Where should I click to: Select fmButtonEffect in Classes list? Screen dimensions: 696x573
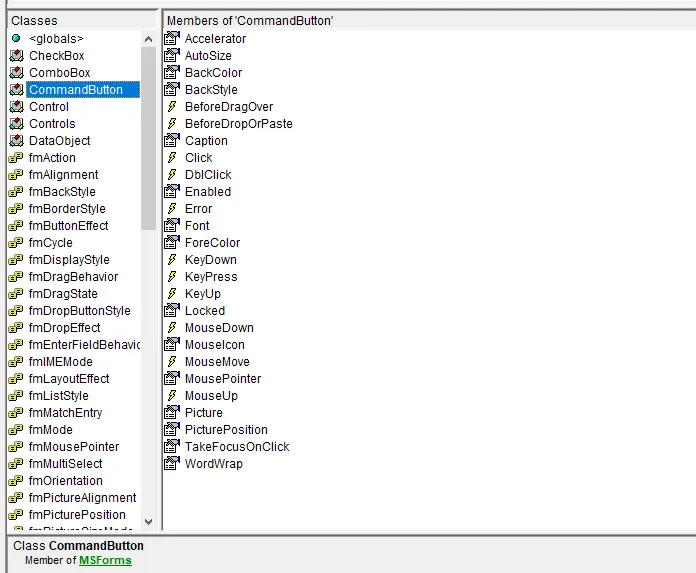[68, 225]
